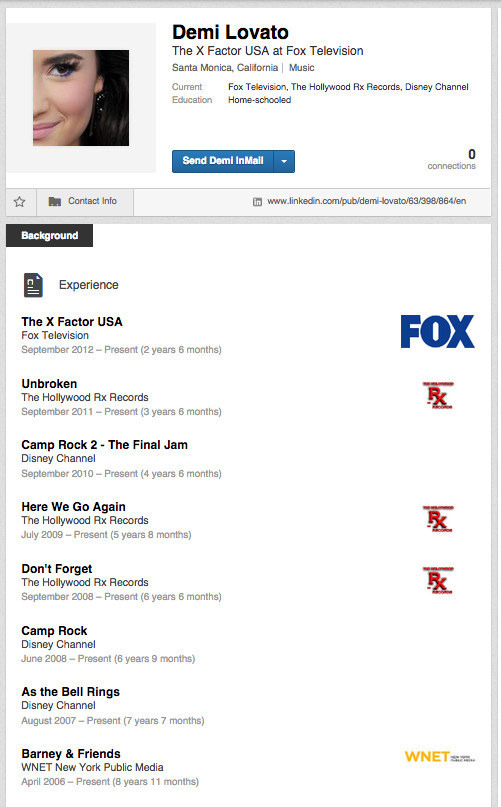Click the Rx Records logo beside Here We Go Again

438,519
